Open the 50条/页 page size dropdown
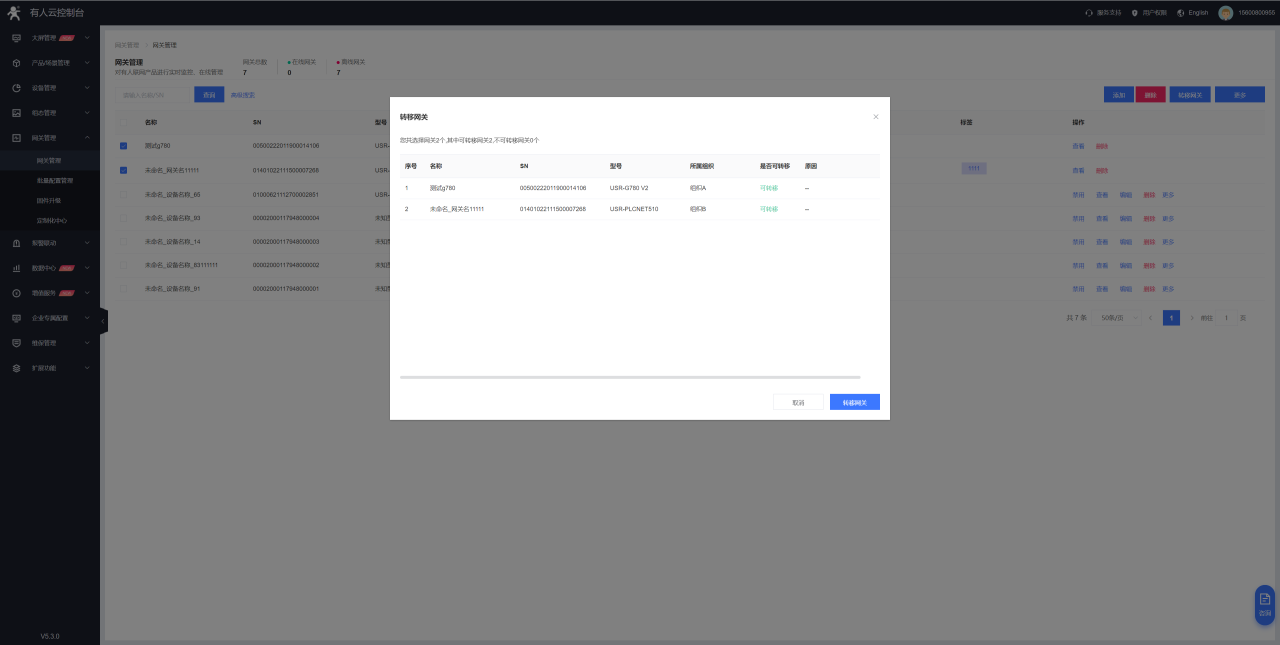This screenshot has width=1280, height=645. [1112, 318]
